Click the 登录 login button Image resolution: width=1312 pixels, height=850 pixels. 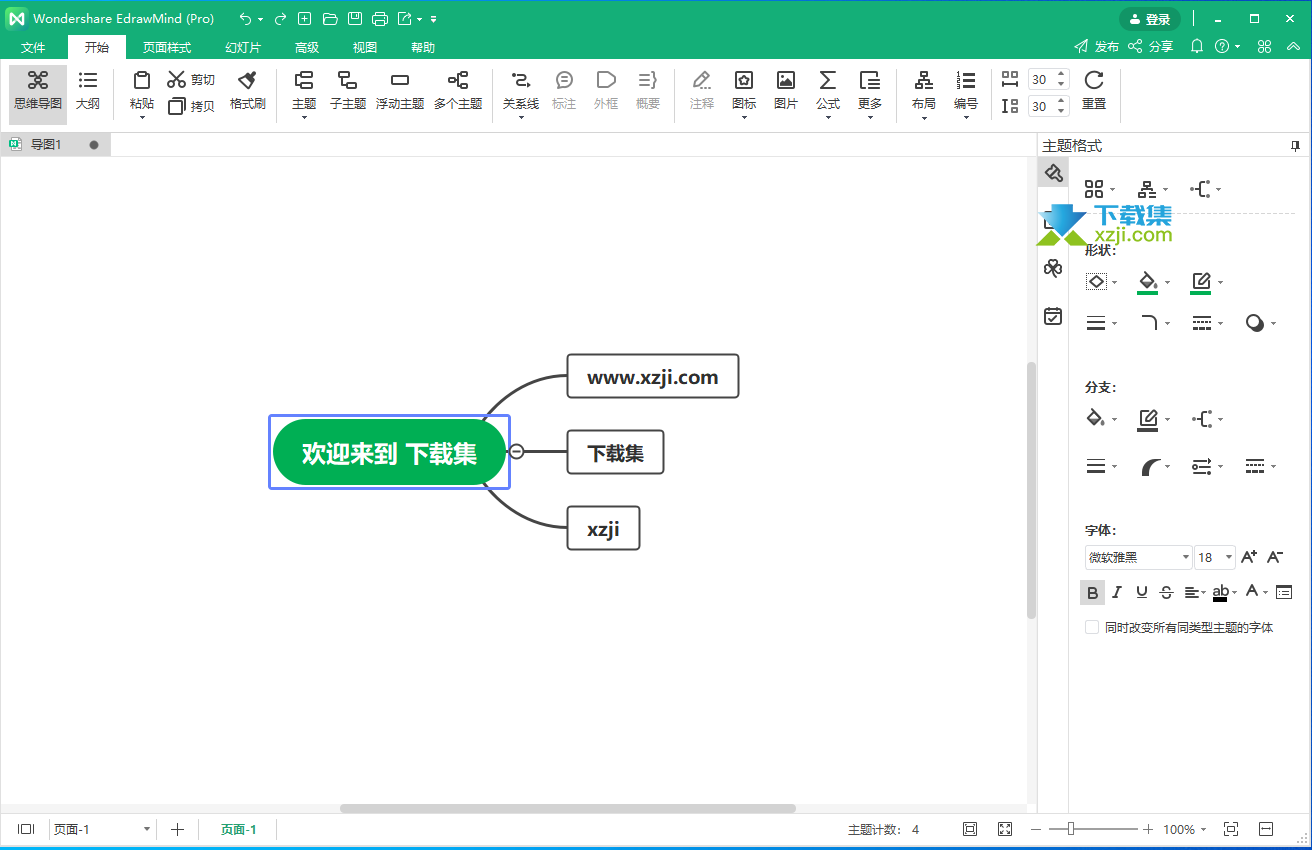pos(1150,19)
